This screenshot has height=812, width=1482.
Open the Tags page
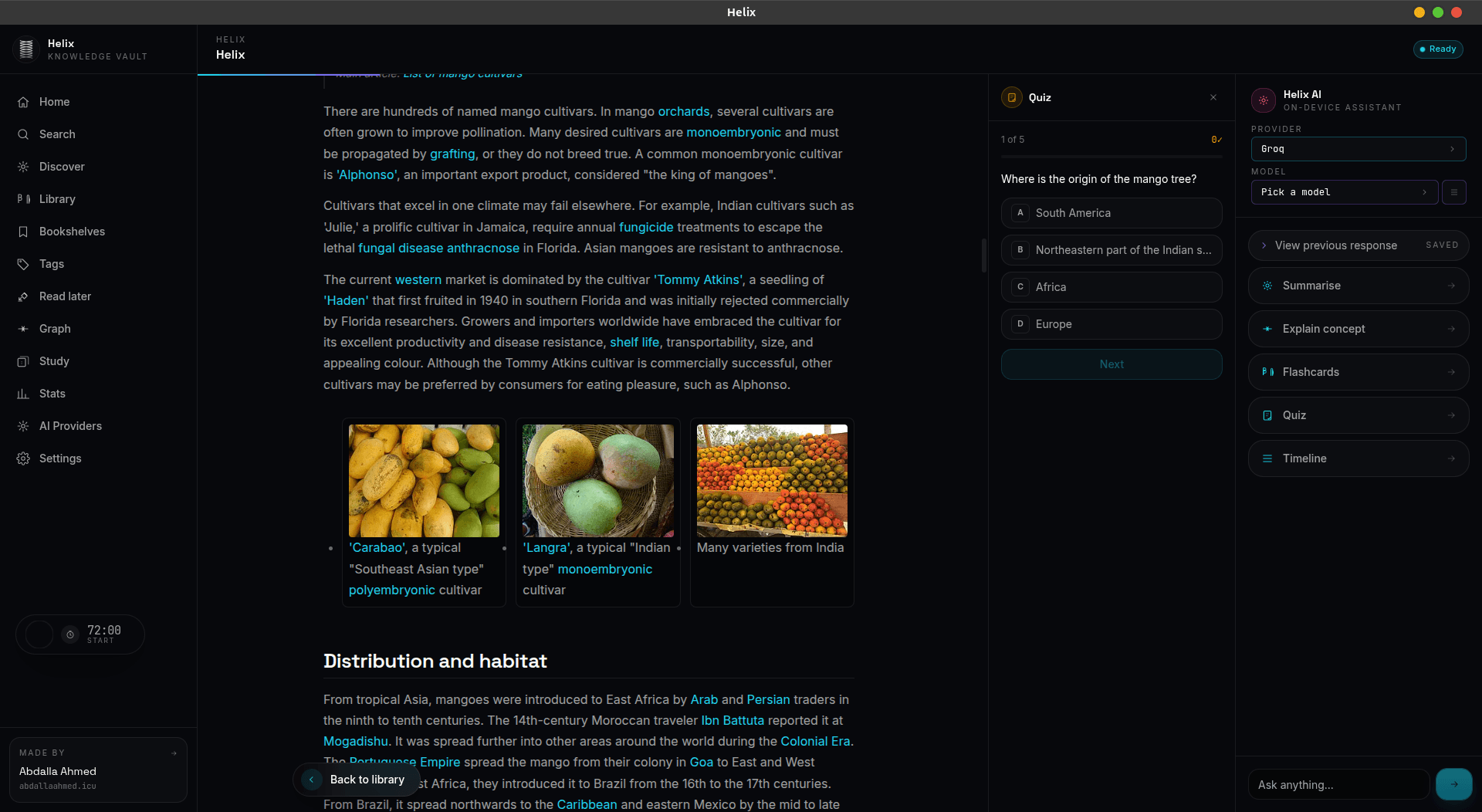coord(98,264)
